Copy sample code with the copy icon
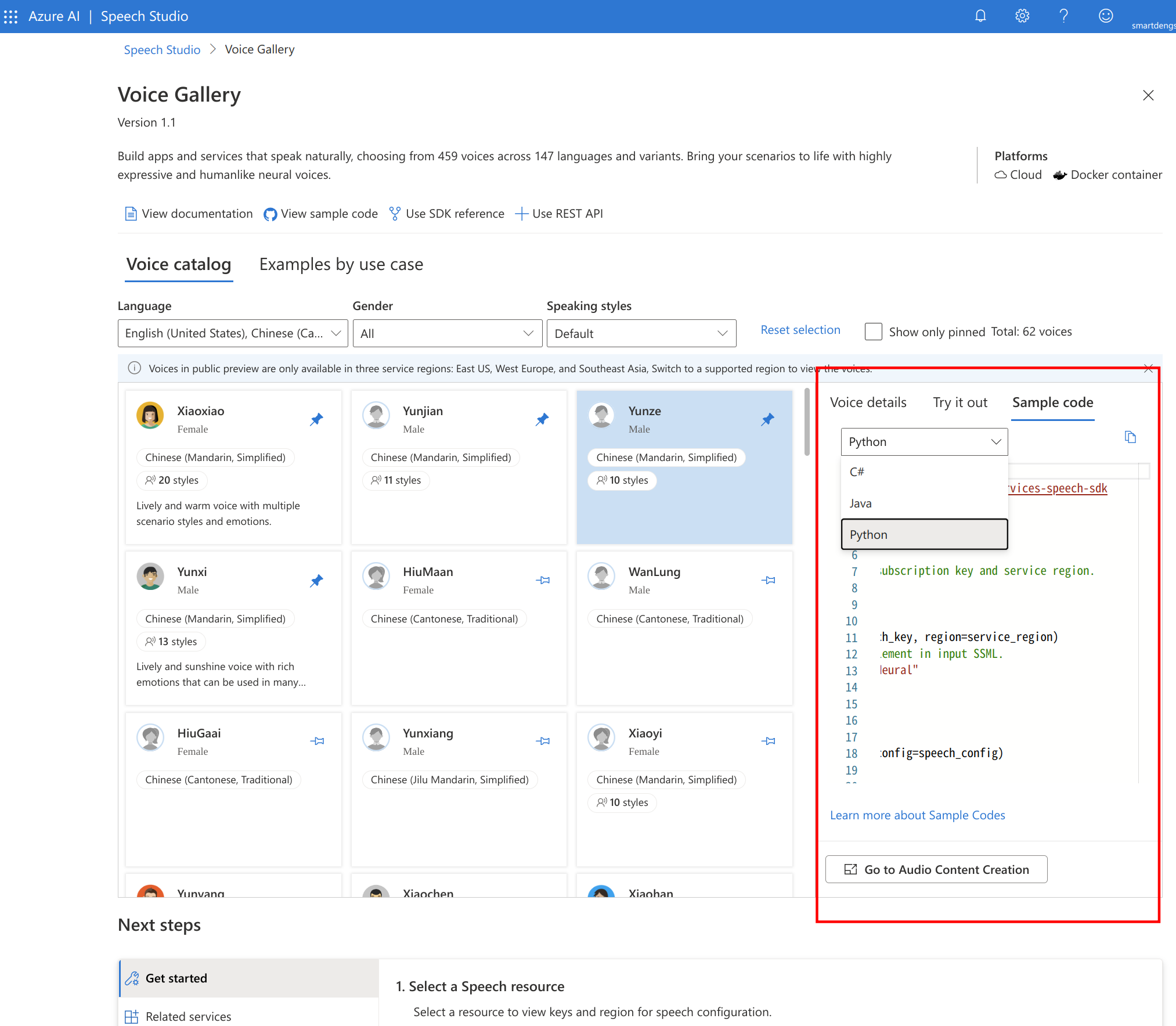 click(1130, 437)
